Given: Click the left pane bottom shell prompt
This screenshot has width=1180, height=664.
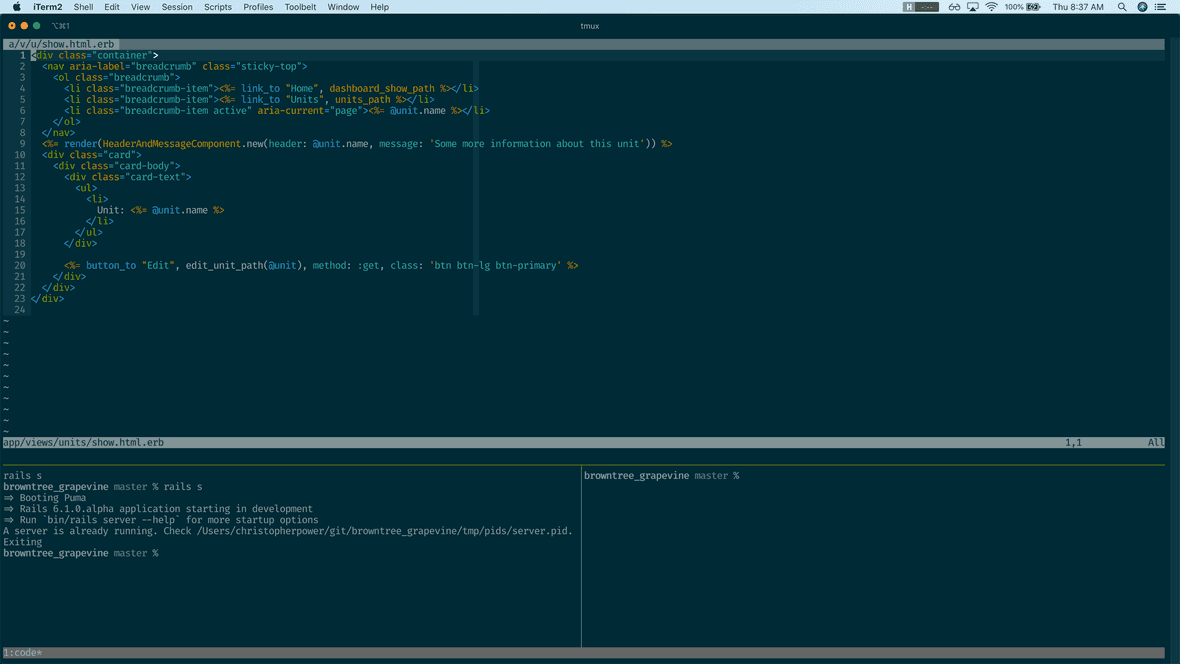Looking at the screenshot, I should 81,553.
